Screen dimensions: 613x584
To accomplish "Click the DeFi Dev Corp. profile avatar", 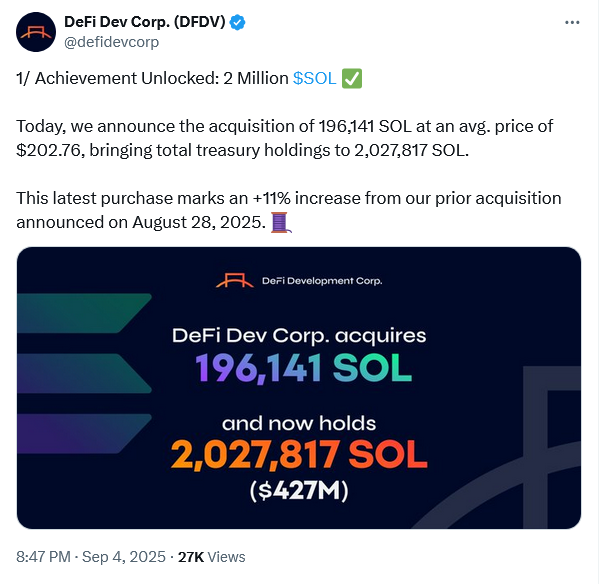I will point(34,31).
